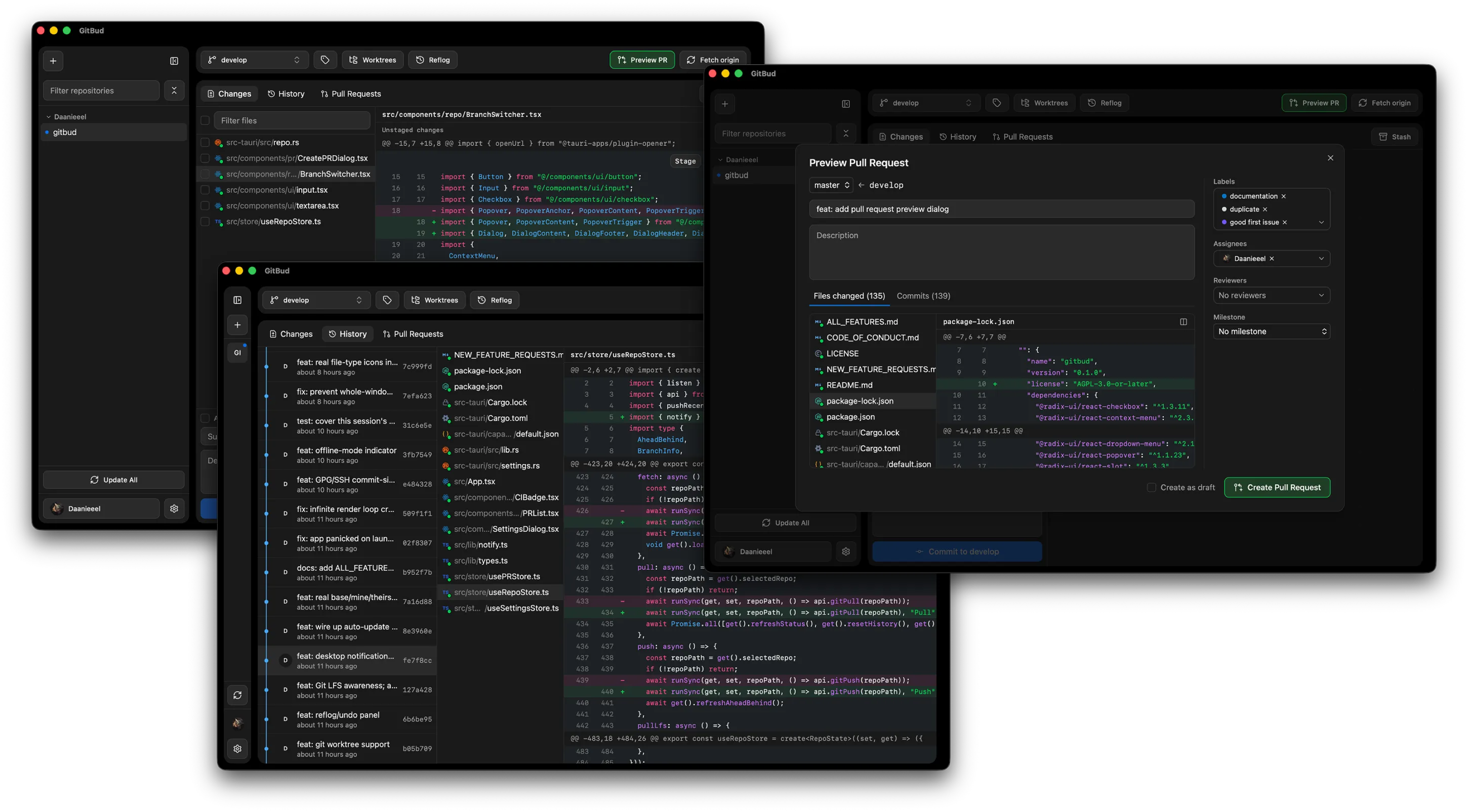
Task: Remove the duplicate label
Action: point(1265,209)
